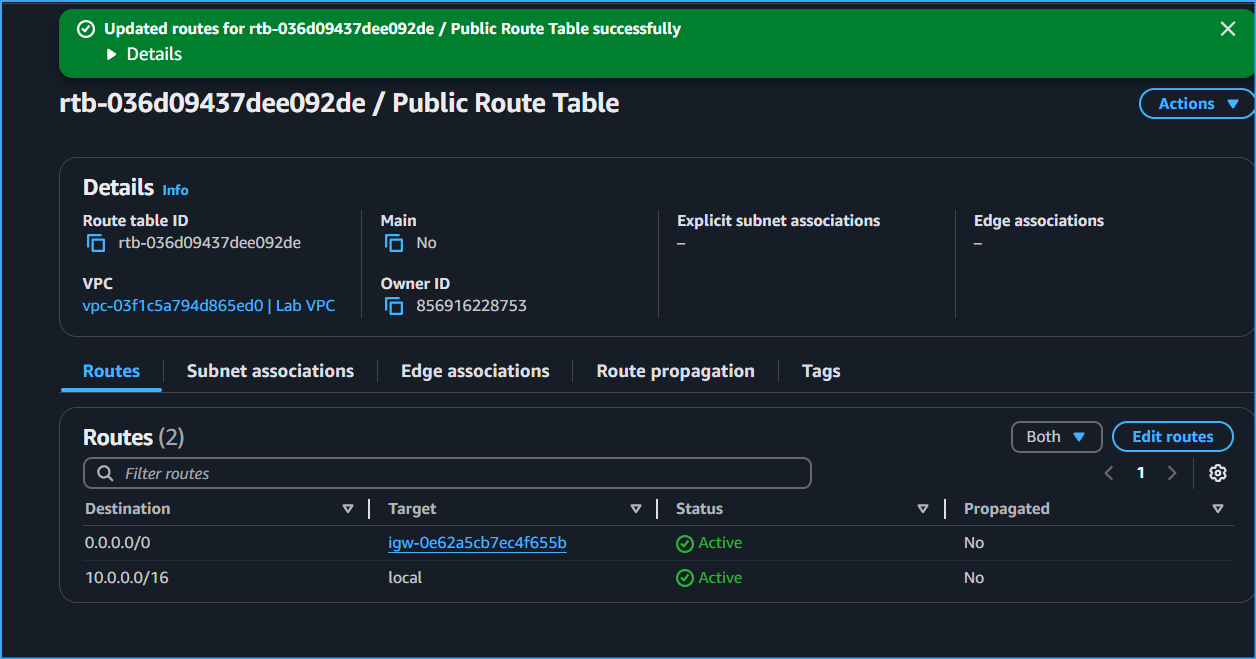1256x659 pixels.
Task: Dismiss the success notification banner
Action: click(1228, 28)
